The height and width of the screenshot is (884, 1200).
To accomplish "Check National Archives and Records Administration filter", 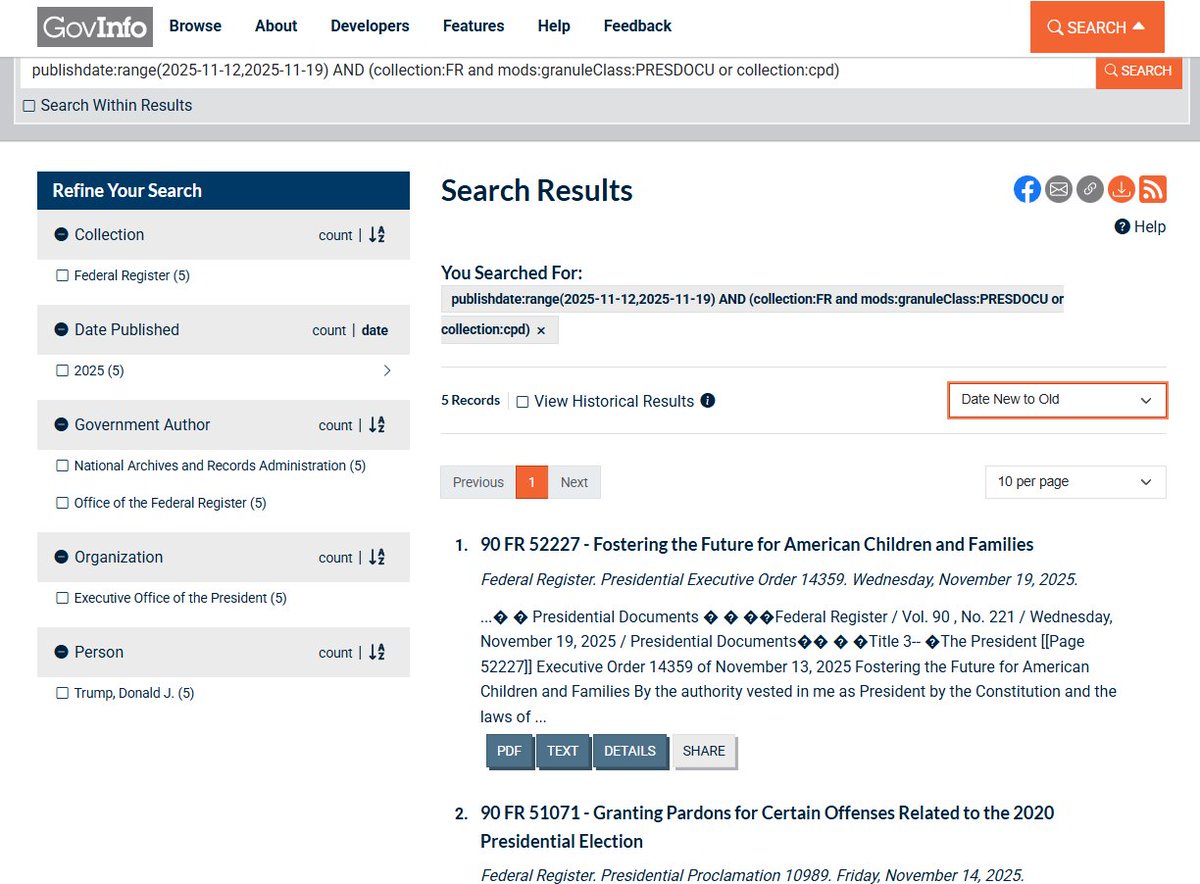I will pos(63,466).
